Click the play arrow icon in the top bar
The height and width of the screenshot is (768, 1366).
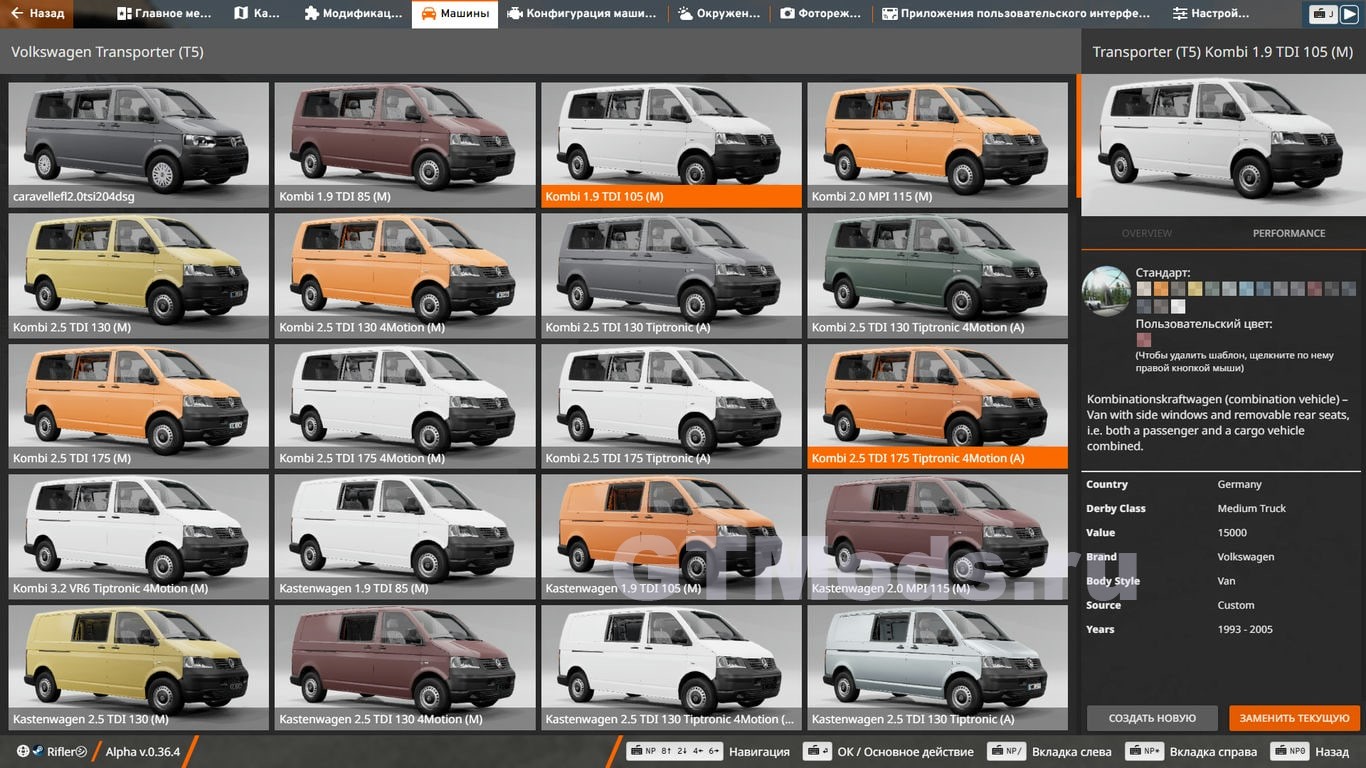(x=1349, y=14)
